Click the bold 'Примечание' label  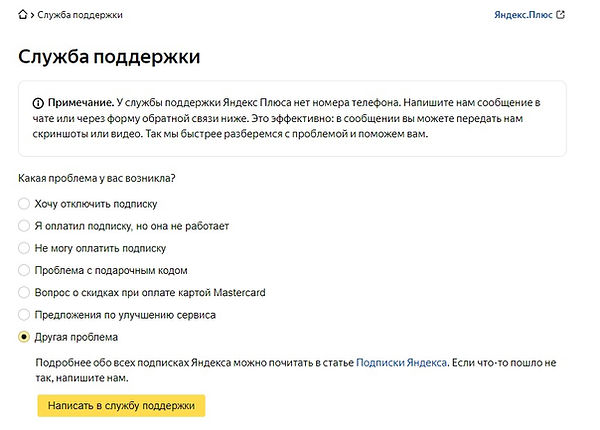(80, 102)
